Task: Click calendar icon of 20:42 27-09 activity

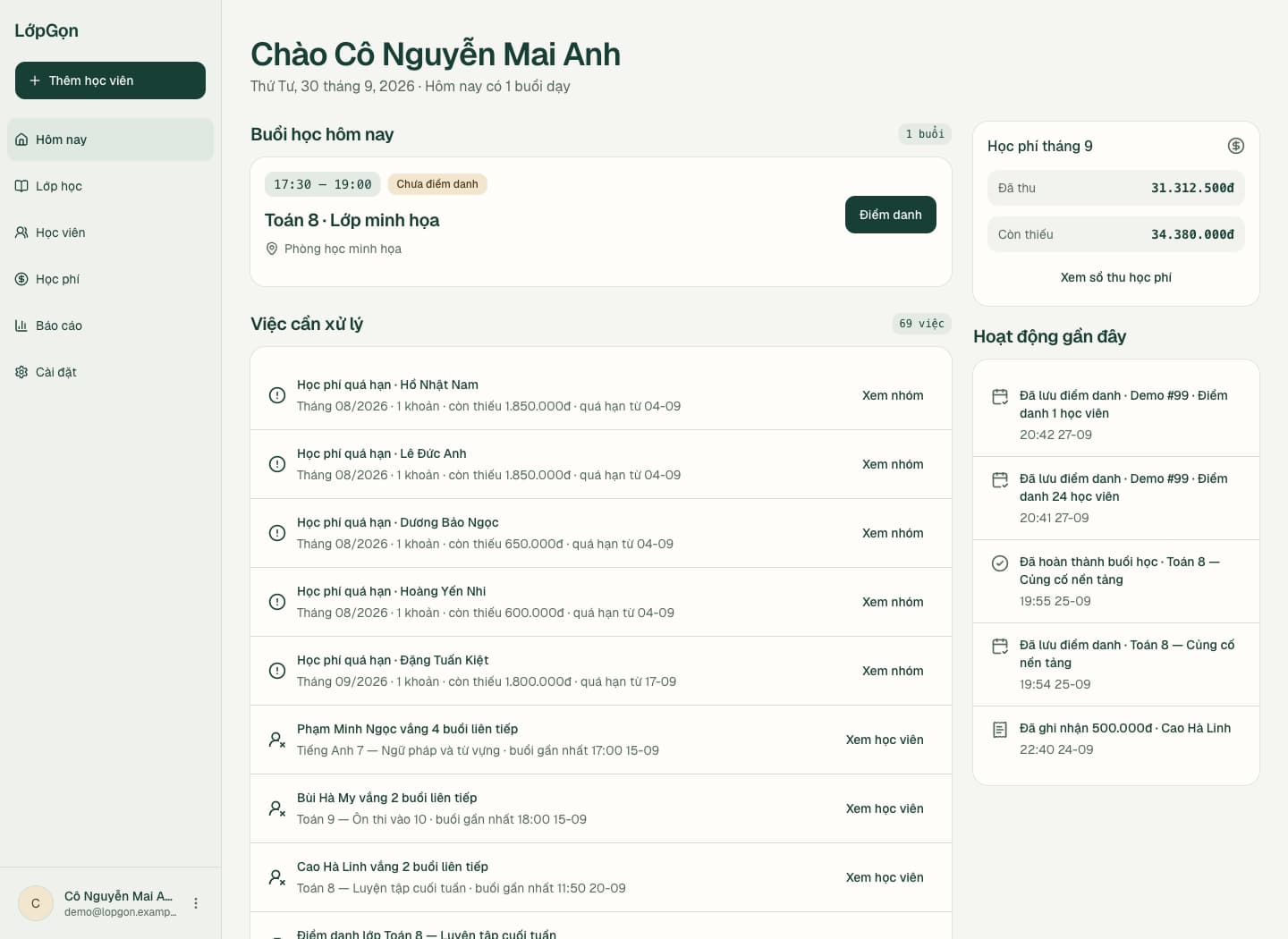Action: point(1000,396)
